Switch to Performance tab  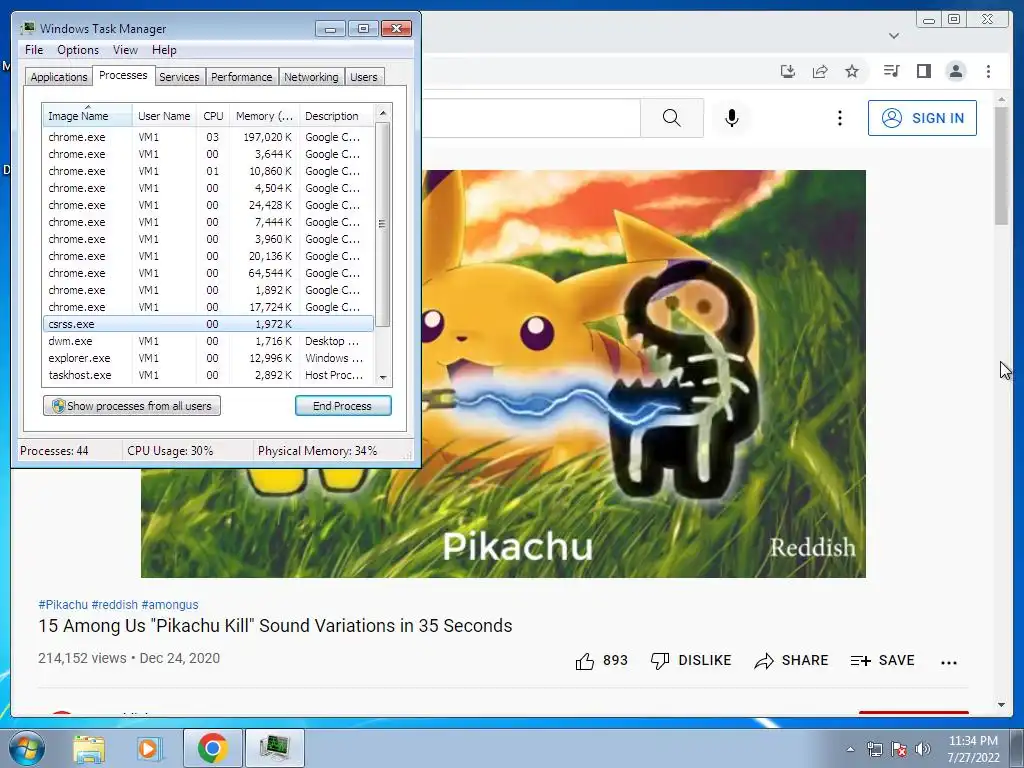click(242, 77)
